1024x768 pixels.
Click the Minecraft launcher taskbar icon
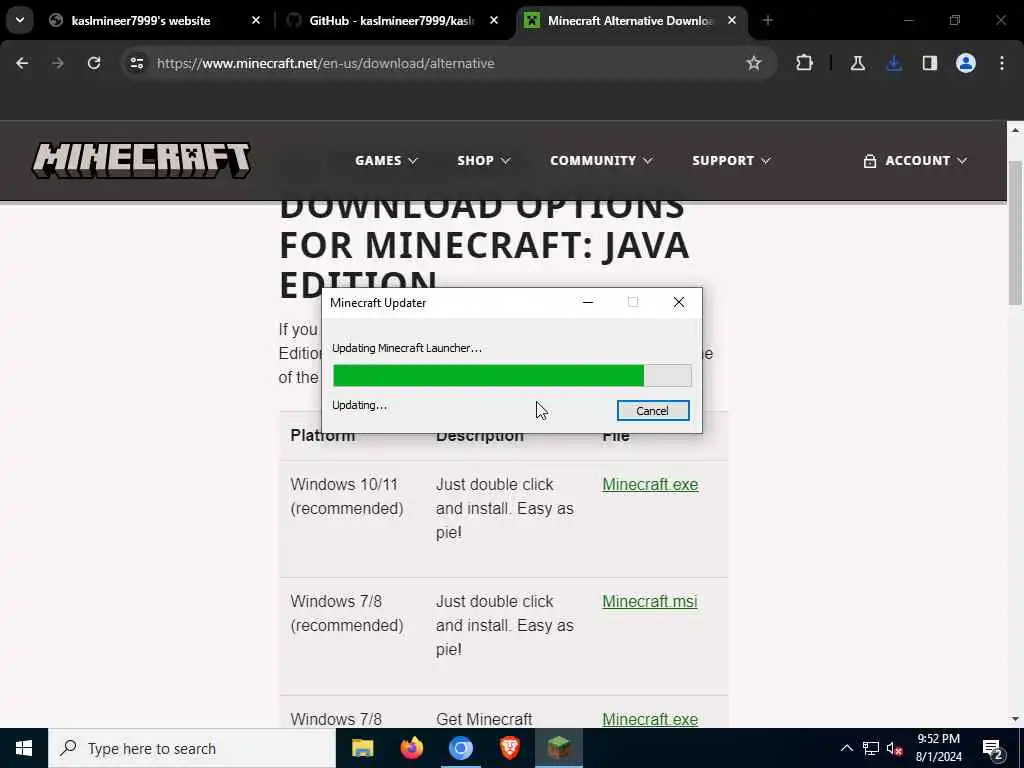click(x=559, y=748)
